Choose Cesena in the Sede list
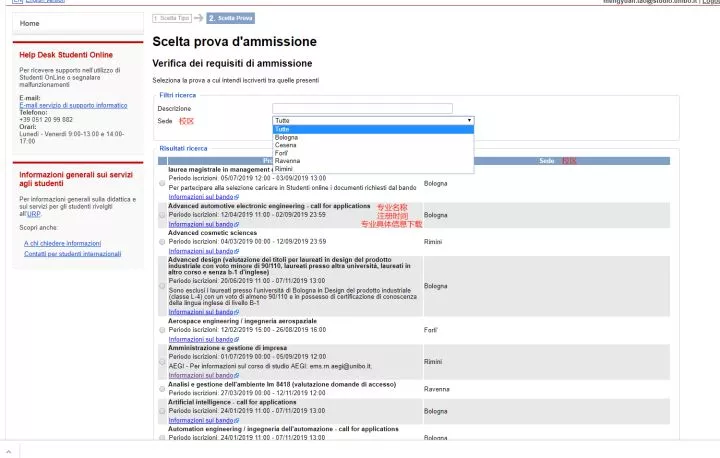Viewport: 720px width, 458px height. (373, 145)
